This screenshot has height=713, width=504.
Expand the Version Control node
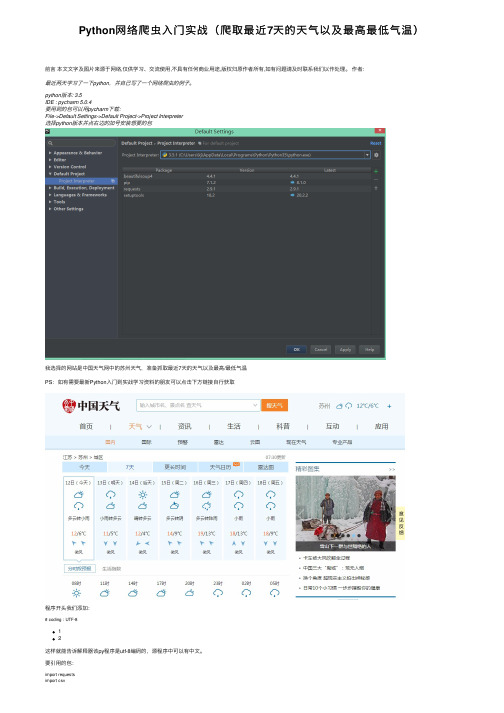50,167
